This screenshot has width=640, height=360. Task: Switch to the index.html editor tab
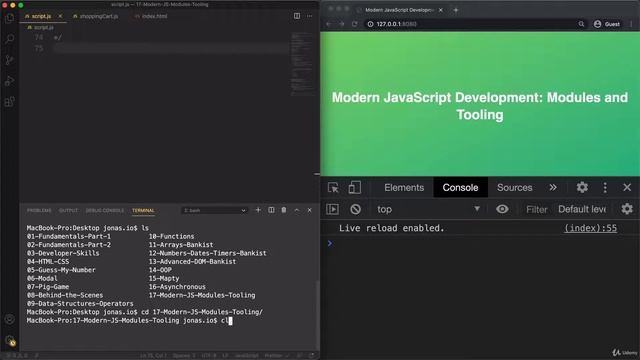[154, 16]
